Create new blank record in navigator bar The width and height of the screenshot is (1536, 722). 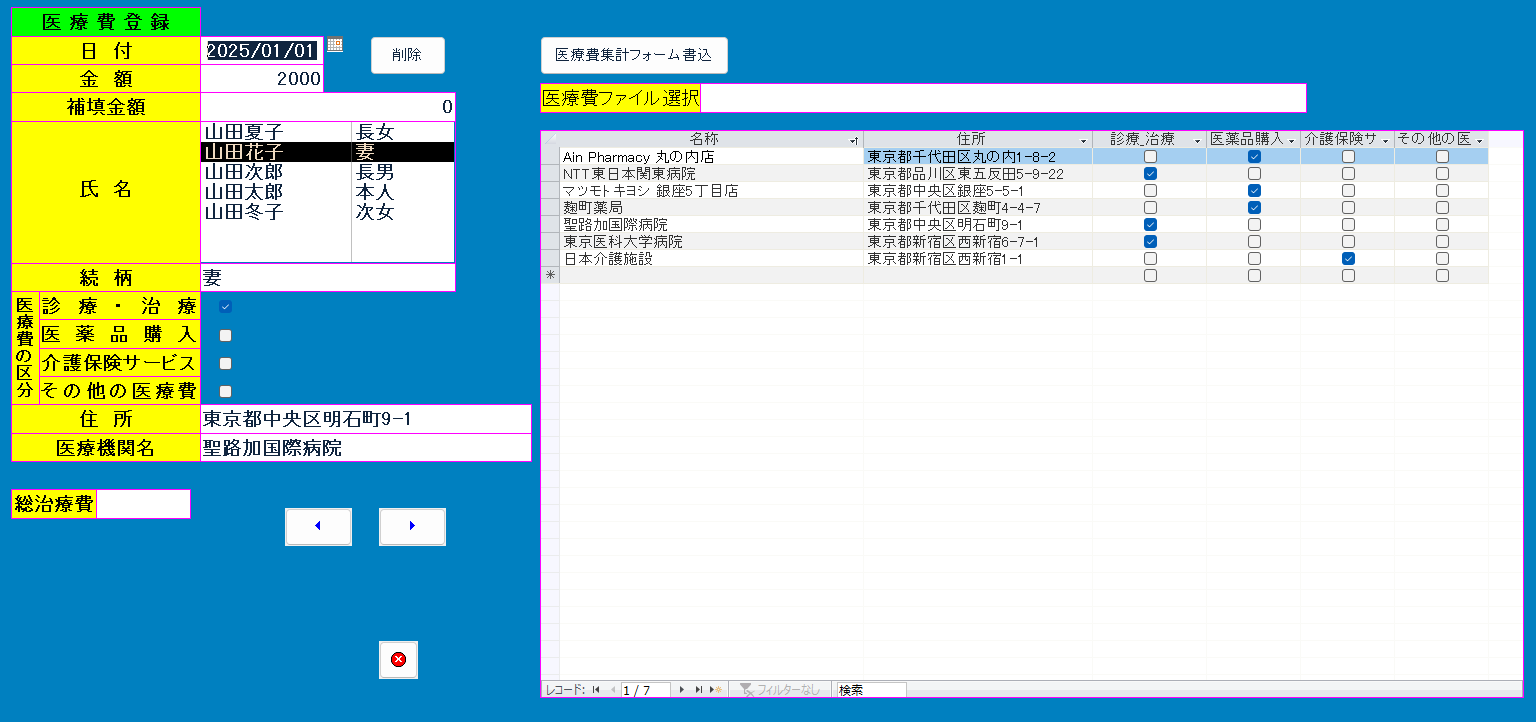[715, 690]
